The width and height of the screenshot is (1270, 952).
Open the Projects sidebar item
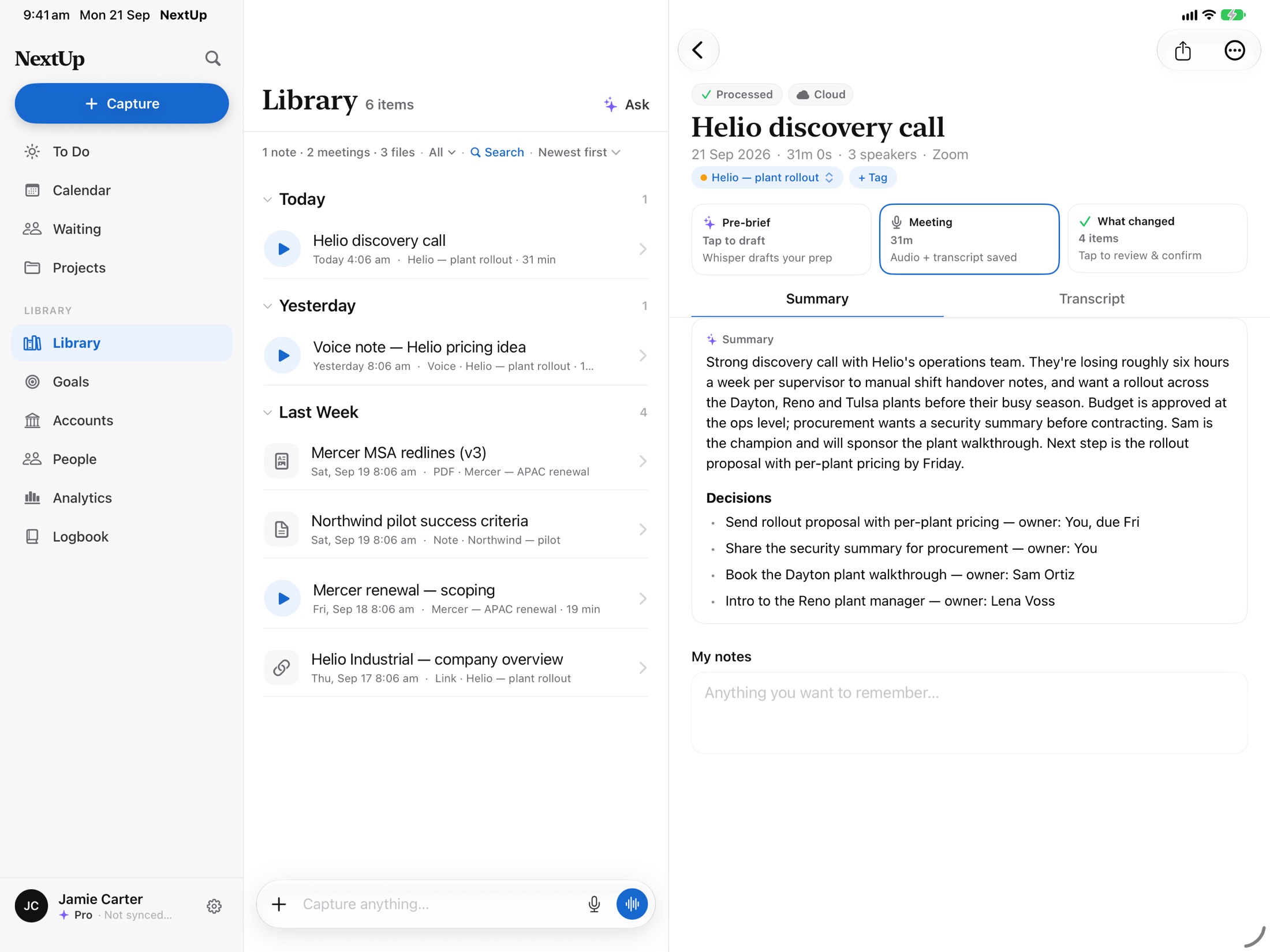point(122,267)
